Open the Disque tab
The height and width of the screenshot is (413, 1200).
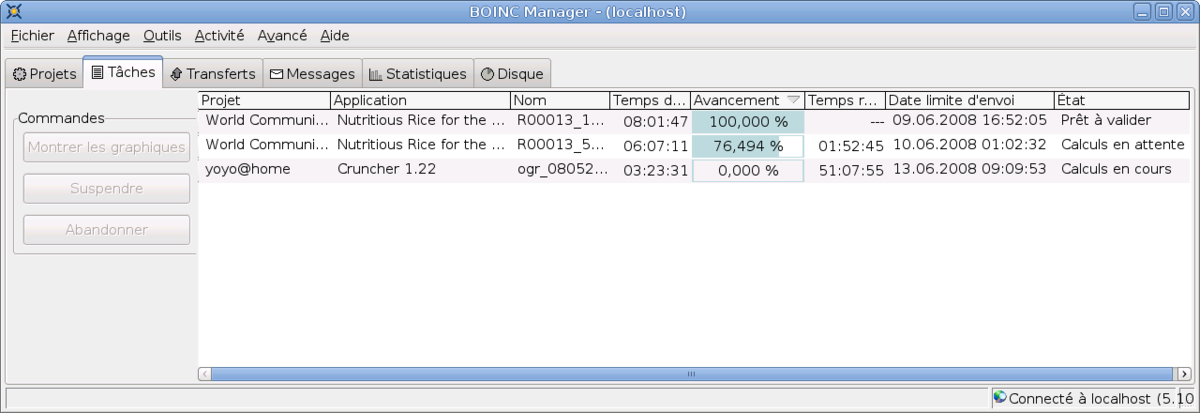pos(512,74)
